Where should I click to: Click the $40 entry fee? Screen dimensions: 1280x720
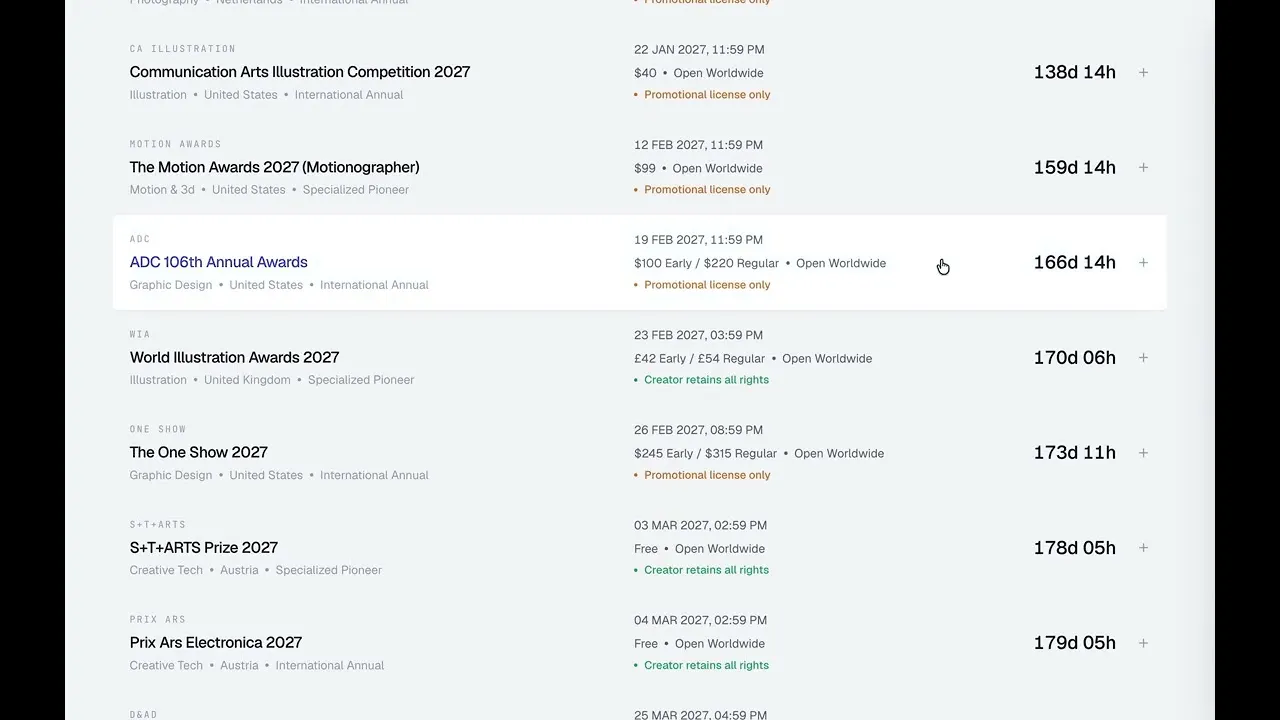[x=645, y=73]
